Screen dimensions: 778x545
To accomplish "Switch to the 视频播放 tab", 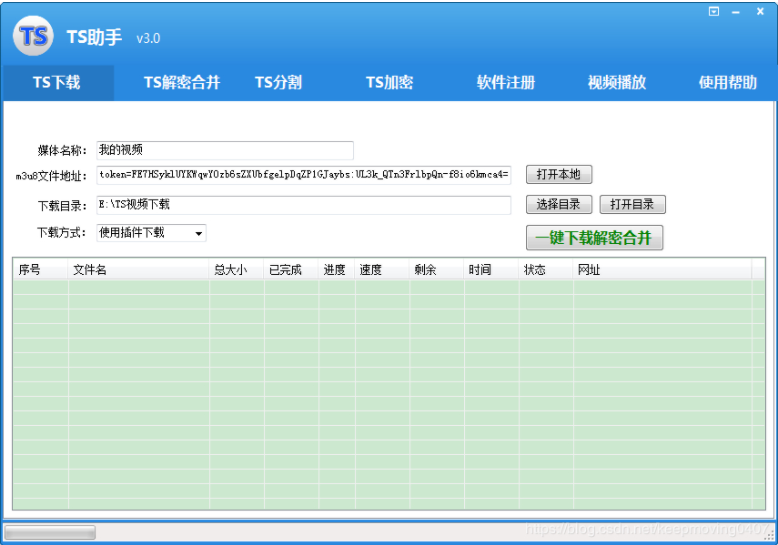I will click(x=616, y=83).
